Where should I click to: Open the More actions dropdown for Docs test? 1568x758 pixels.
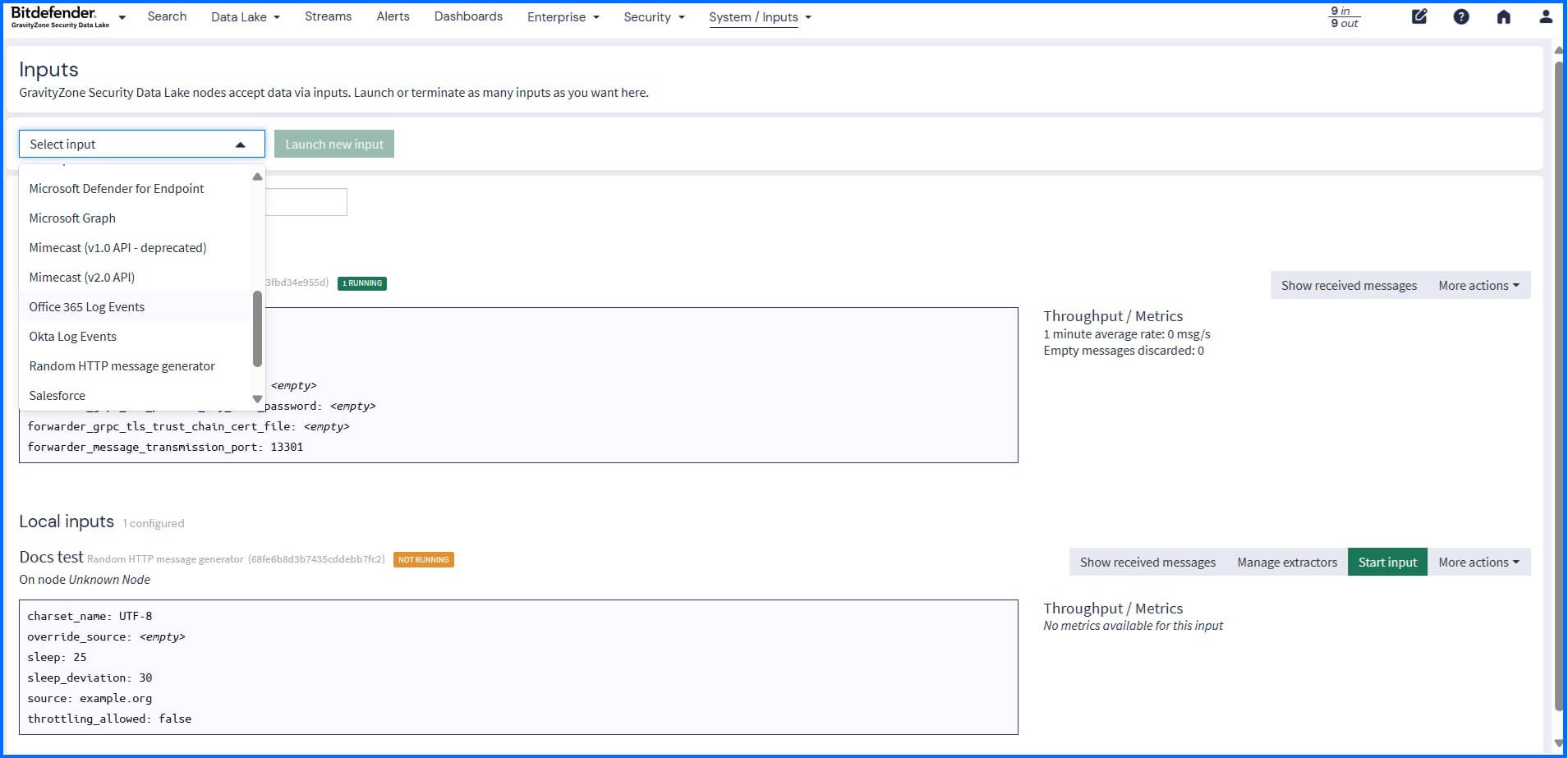pyautogui.click(x=1478, y=562)
